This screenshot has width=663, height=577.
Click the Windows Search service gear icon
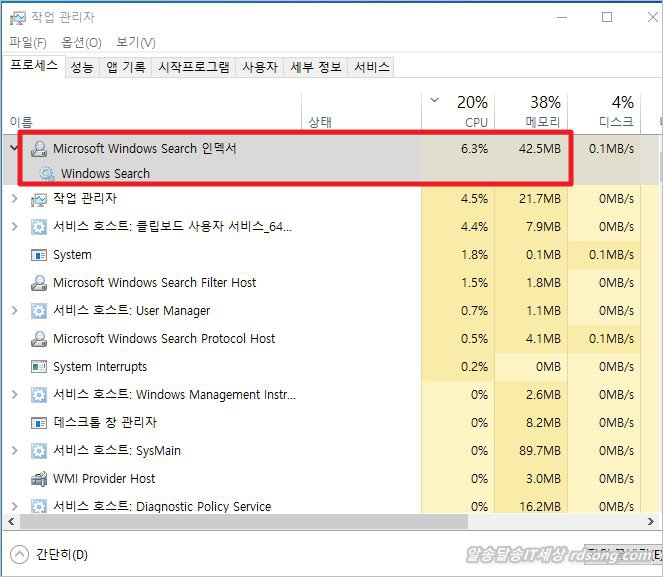[46, 173]
